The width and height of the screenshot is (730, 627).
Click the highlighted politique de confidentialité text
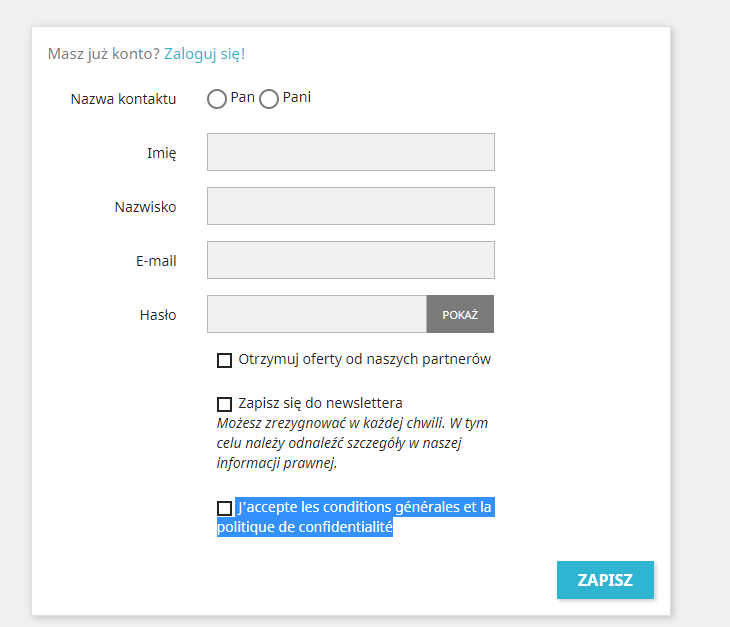coord(305,527)
